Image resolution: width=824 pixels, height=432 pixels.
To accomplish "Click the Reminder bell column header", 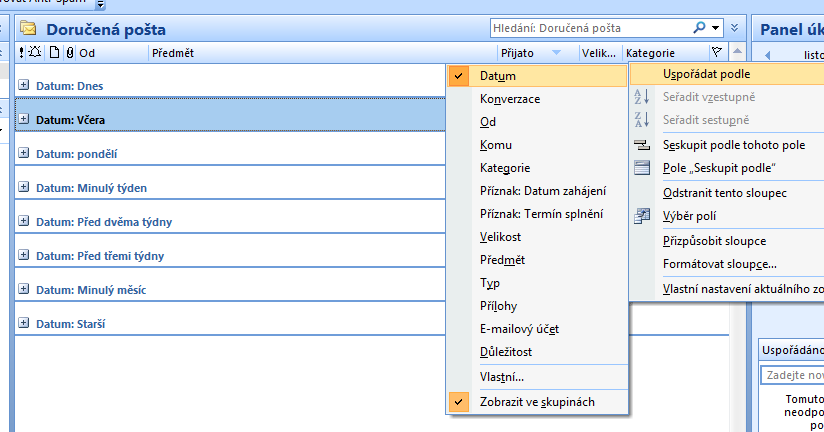I will 36,53.
